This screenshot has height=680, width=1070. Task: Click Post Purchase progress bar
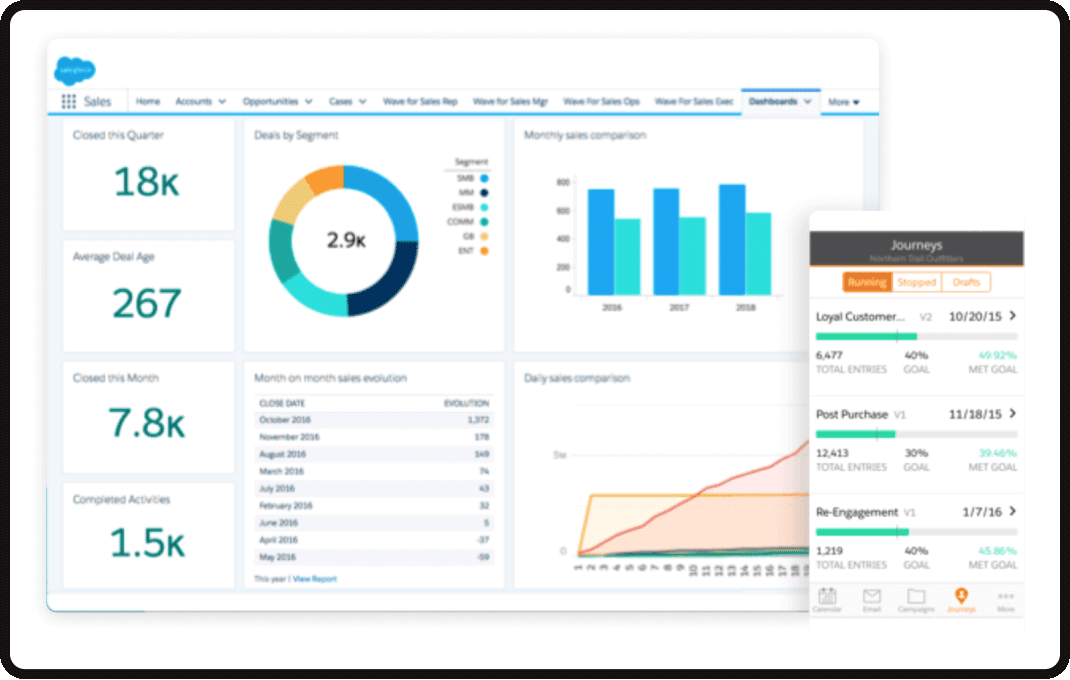[x=916, y=434]
